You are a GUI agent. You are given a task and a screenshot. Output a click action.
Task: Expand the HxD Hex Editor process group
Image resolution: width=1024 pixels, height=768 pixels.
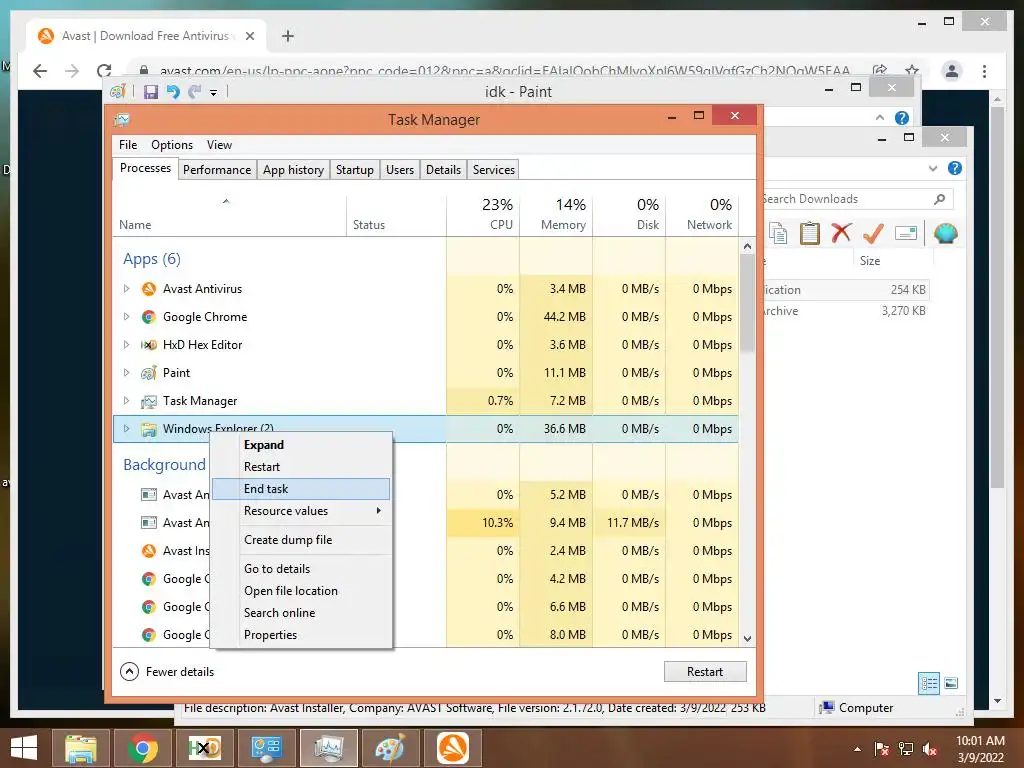pyautogui.click(x=127, y=345)
